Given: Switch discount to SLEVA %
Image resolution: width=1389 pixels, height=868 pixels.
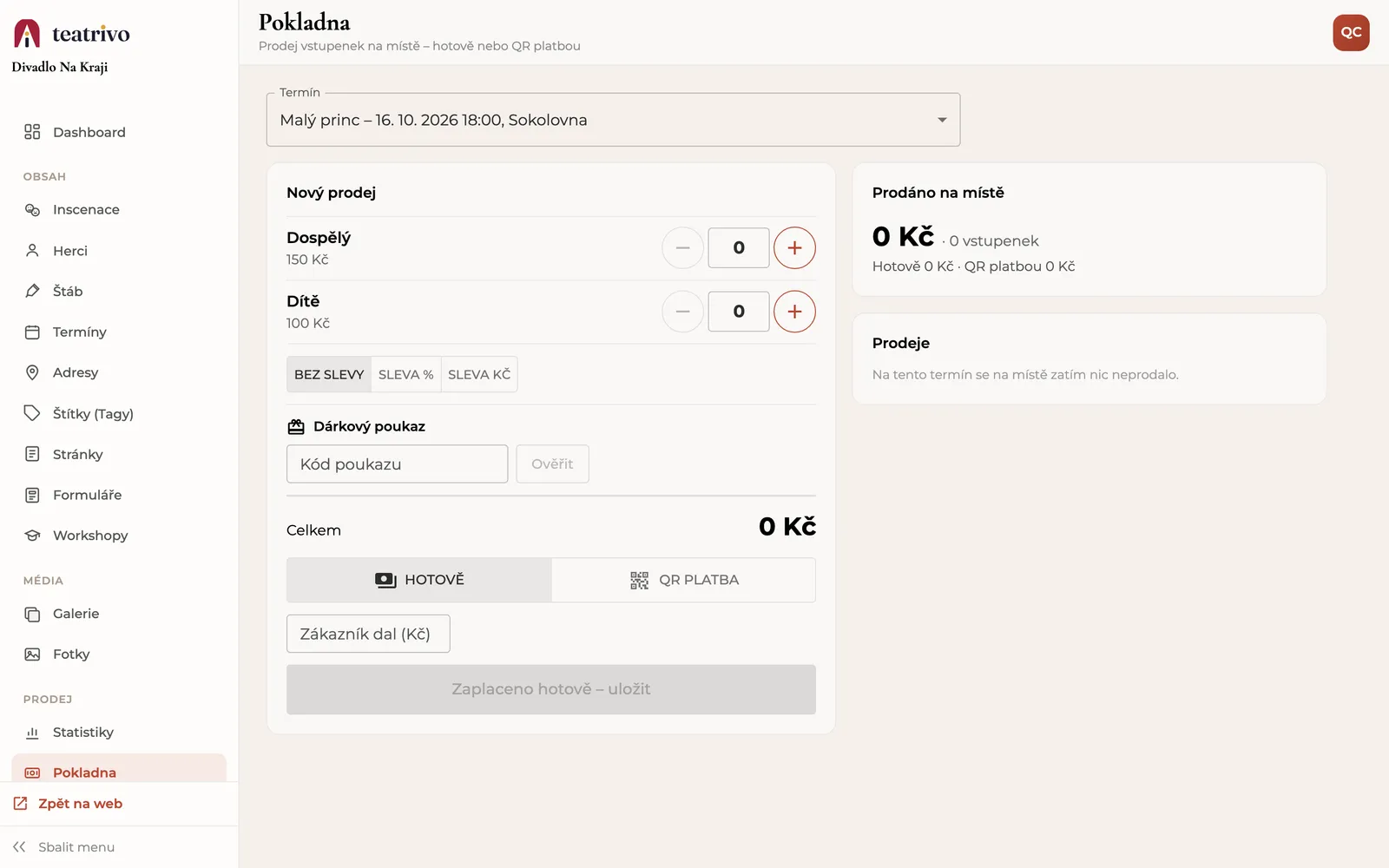Looking at the screenshot, I should tap(406, 374).
